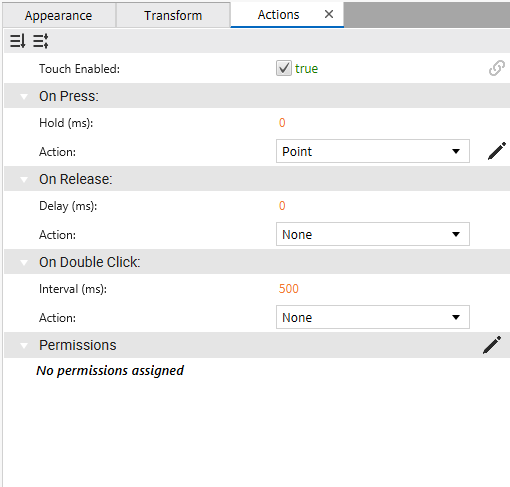Image resolution: width=510 pixels, height=487 pixels.
Task: Collapse the On Press section
Action: 24,97
